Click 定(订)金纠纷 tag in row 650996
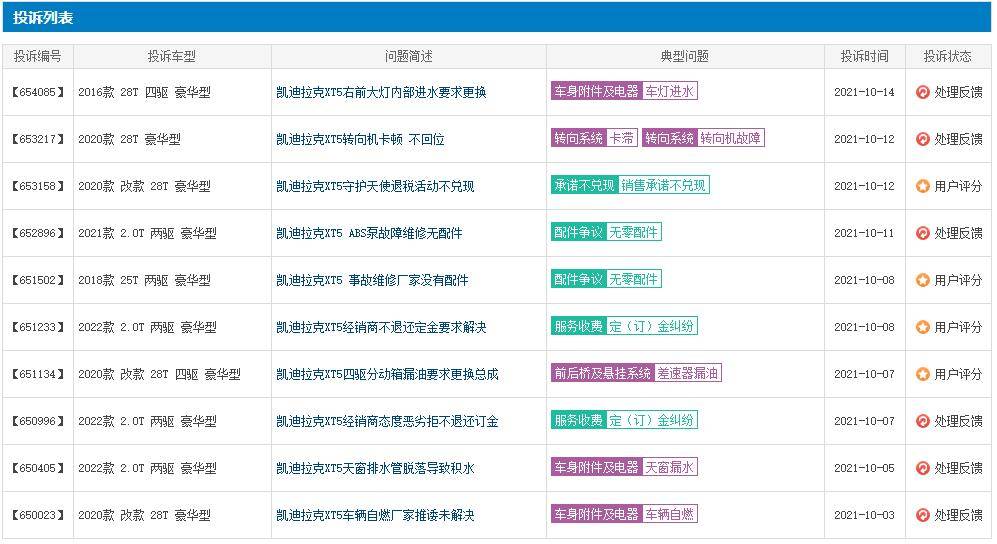 [651, 421]
